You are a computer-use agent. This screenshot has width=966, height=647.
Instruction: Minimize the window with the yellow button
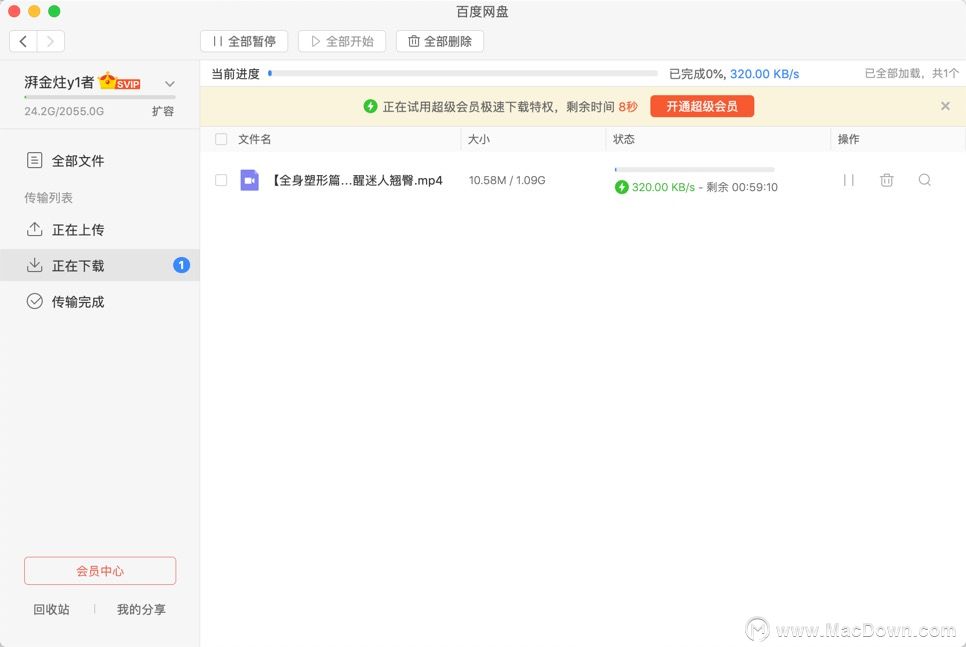tap(34, 11)
